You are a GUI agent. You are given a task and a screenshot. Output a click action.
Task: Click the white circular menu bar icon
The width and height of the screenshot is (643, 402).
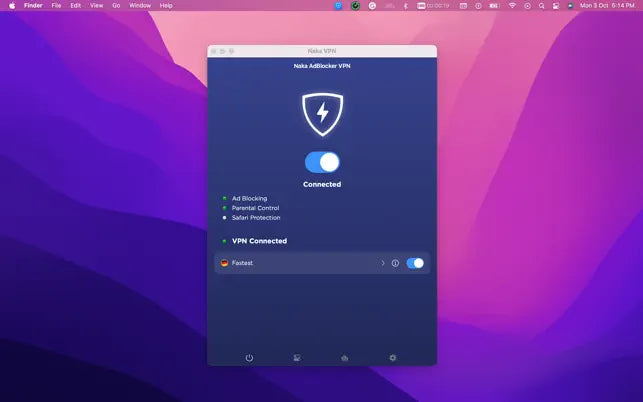click(x=372, y=6)
